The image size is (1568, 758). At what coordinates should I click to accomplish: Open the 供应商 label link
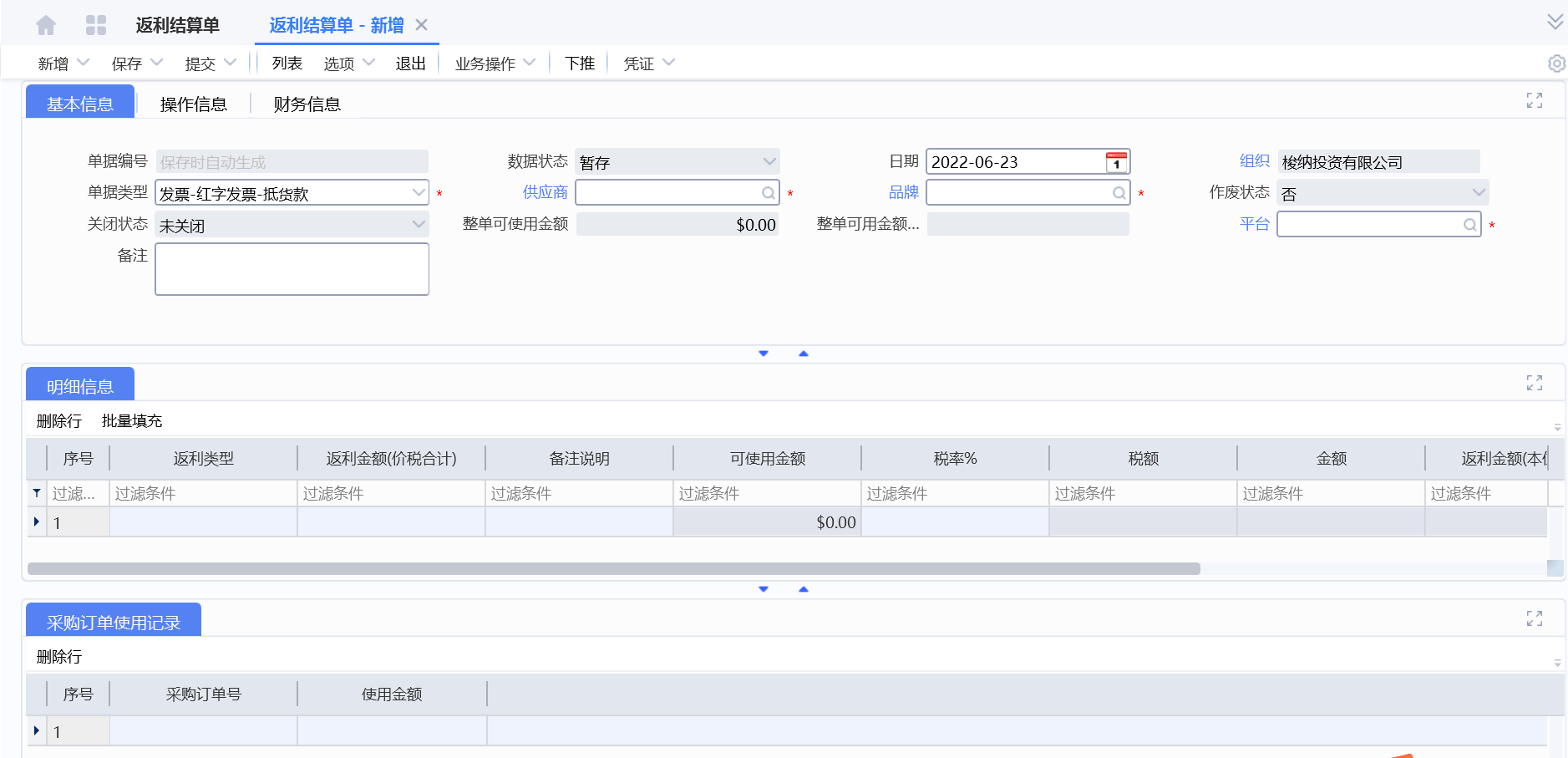pos(546,192)
